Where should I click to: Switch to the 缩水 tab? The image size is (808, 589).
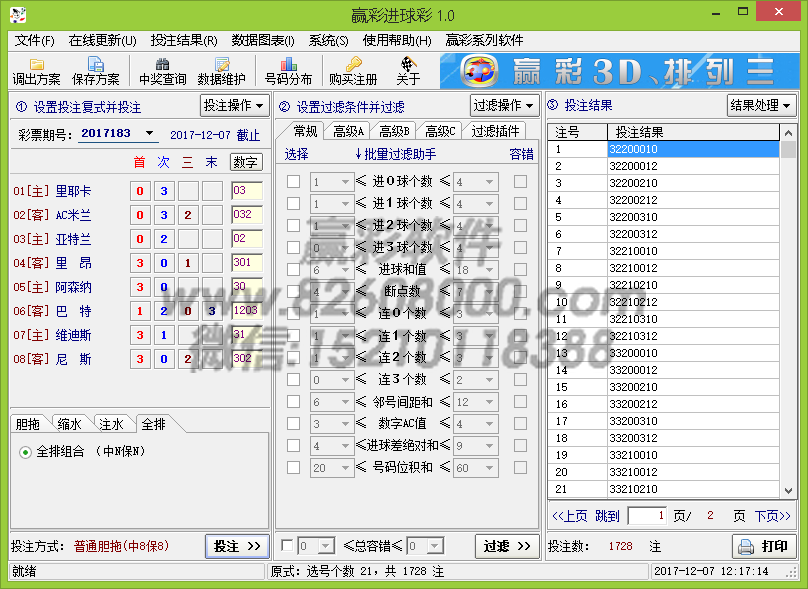(x=70, y=424)
